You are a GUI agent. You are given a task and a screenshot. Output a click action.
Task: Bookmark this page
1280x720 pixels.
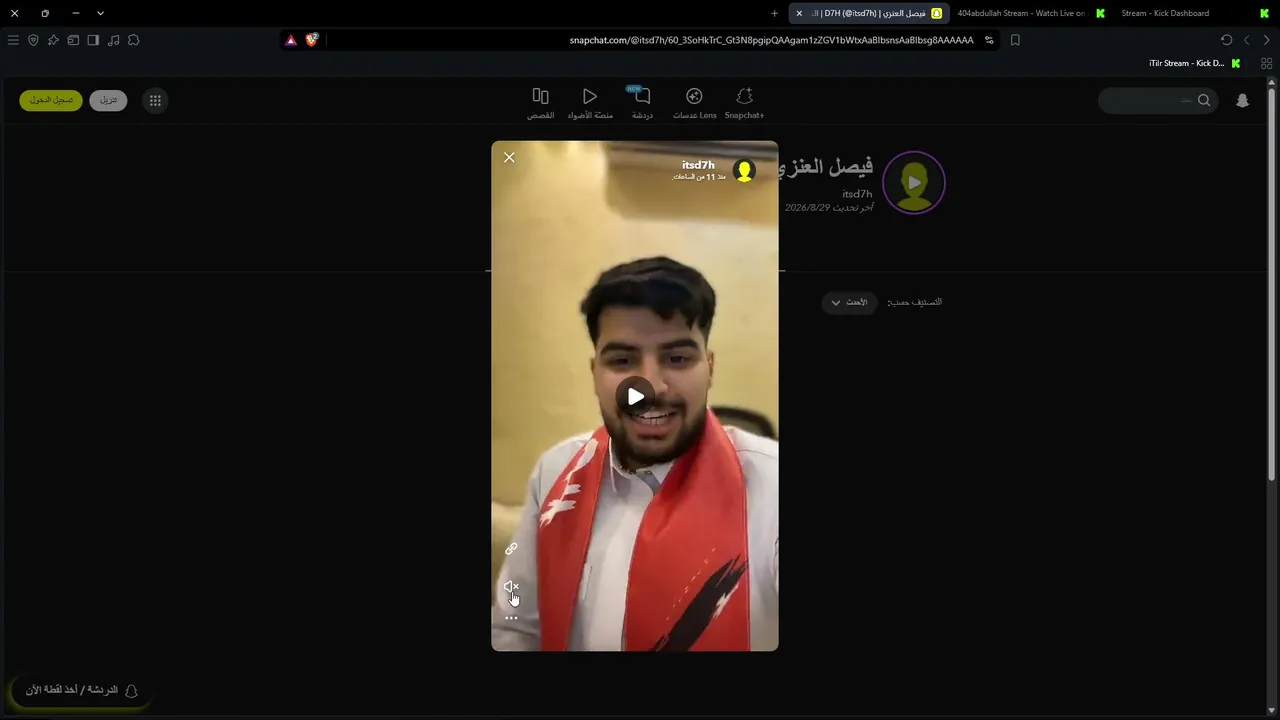click(1015, 40)
